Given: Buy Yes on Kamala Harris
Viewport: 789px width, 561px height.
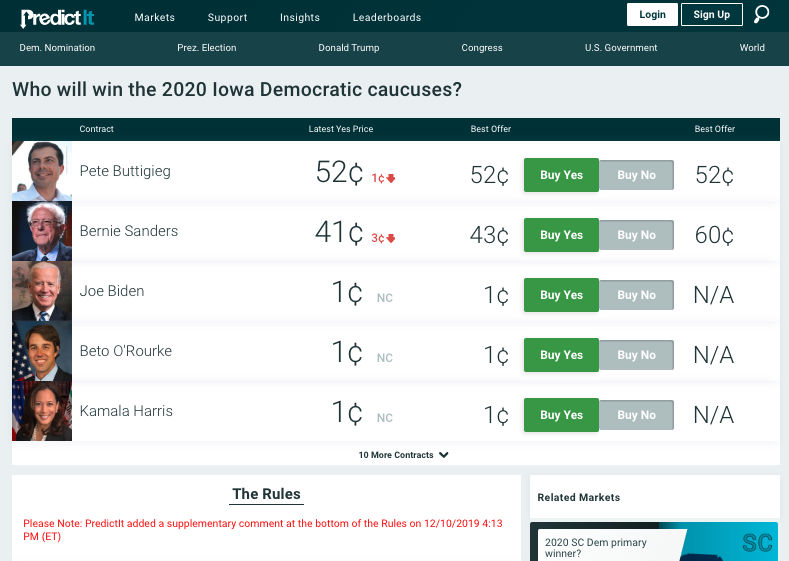Looking at the screenshot, I should tap(561, 415).
